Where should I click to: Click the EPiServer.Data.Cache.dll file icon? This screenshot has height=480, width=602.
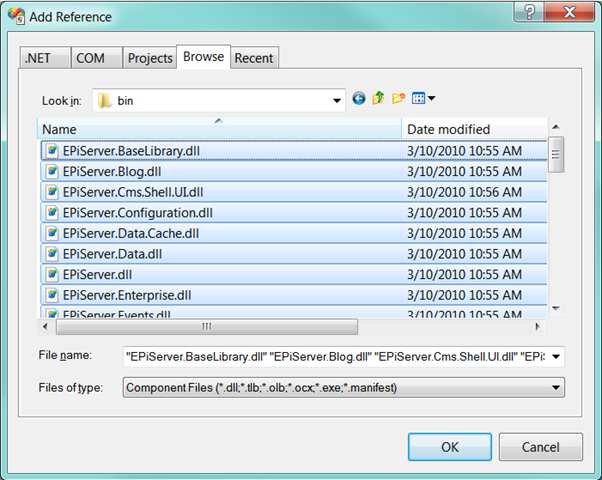pos(52,233)
